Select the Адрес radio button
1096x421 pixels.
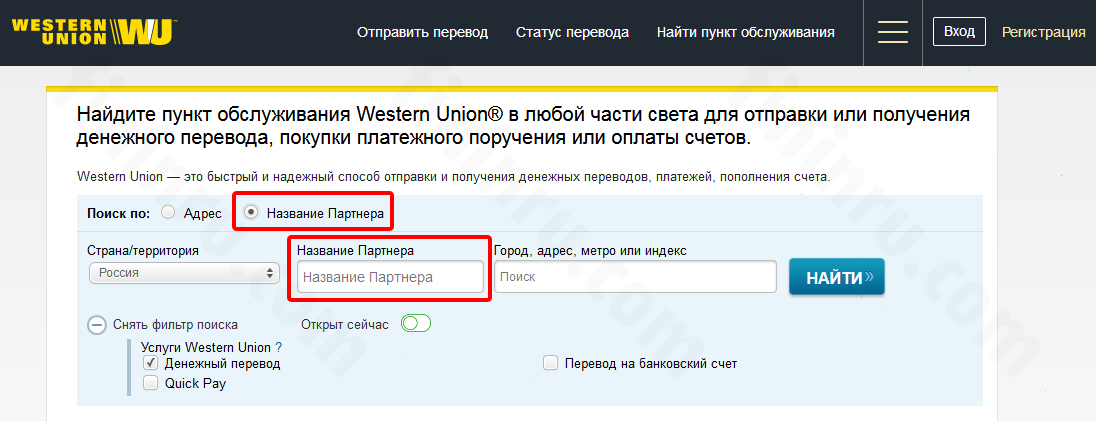coord(168,213)
